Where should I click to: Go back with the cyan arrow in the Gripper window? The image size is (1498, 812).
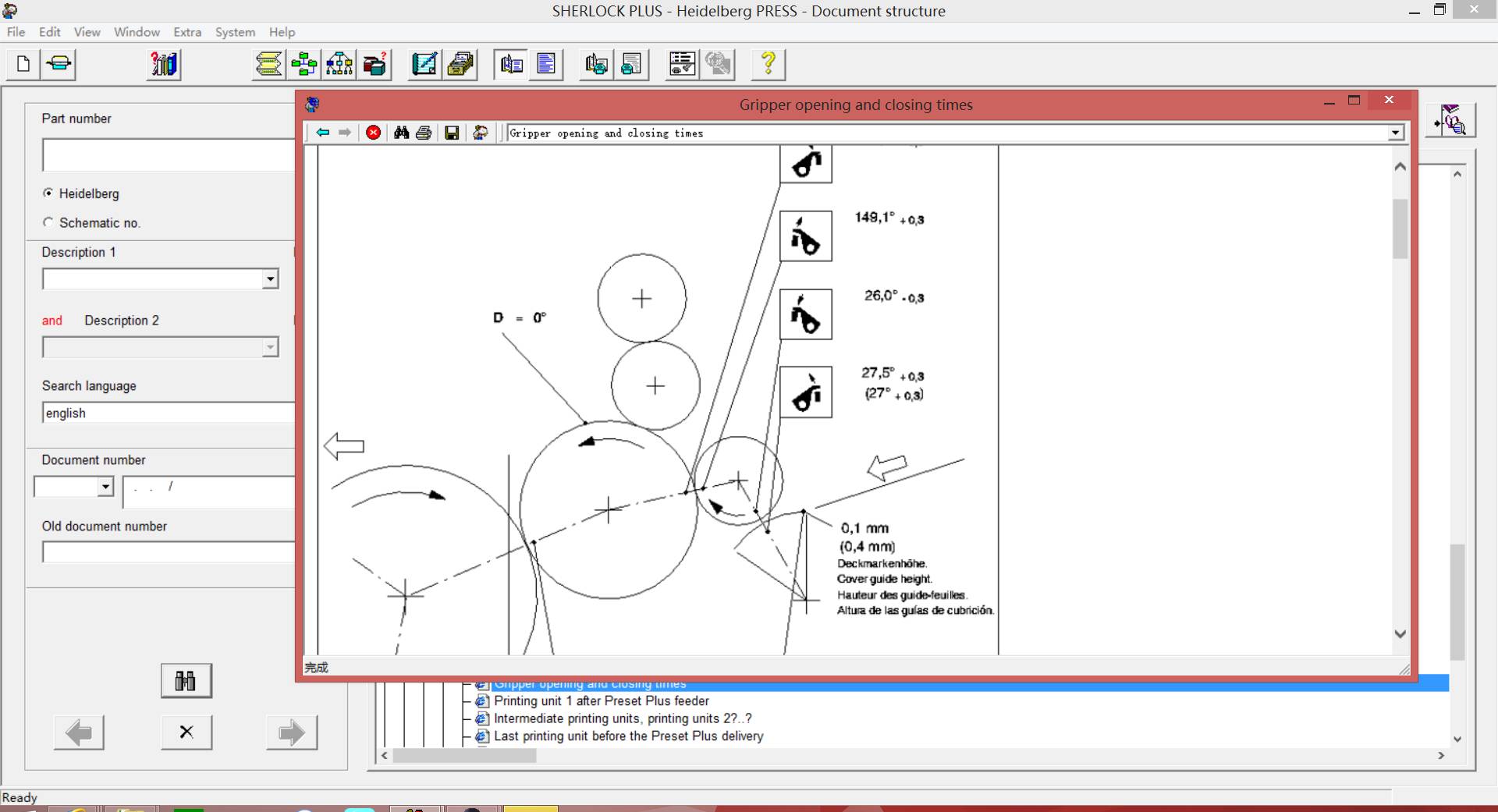(x=323, y=133)
